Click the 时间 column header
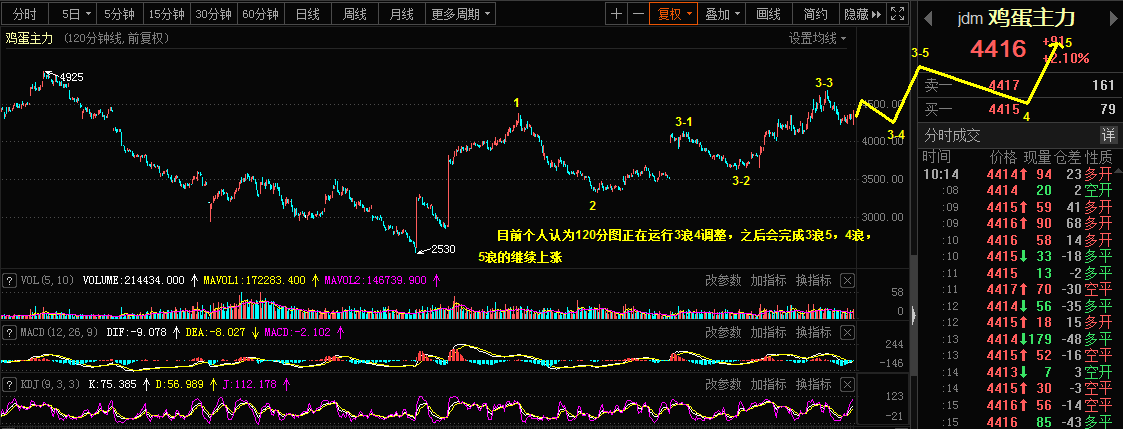Image resolution: width=1123 pixels, height=429 pixels. click(936, 156)
